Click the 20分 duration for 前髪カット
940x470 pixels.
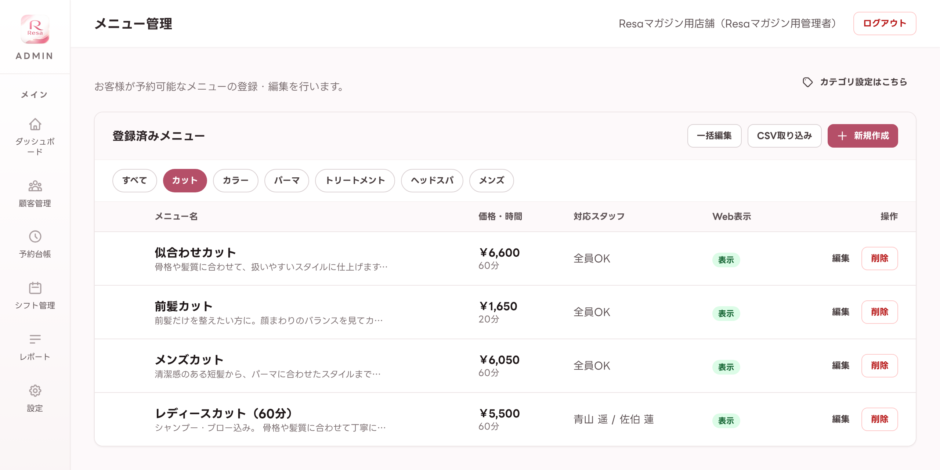489,319
